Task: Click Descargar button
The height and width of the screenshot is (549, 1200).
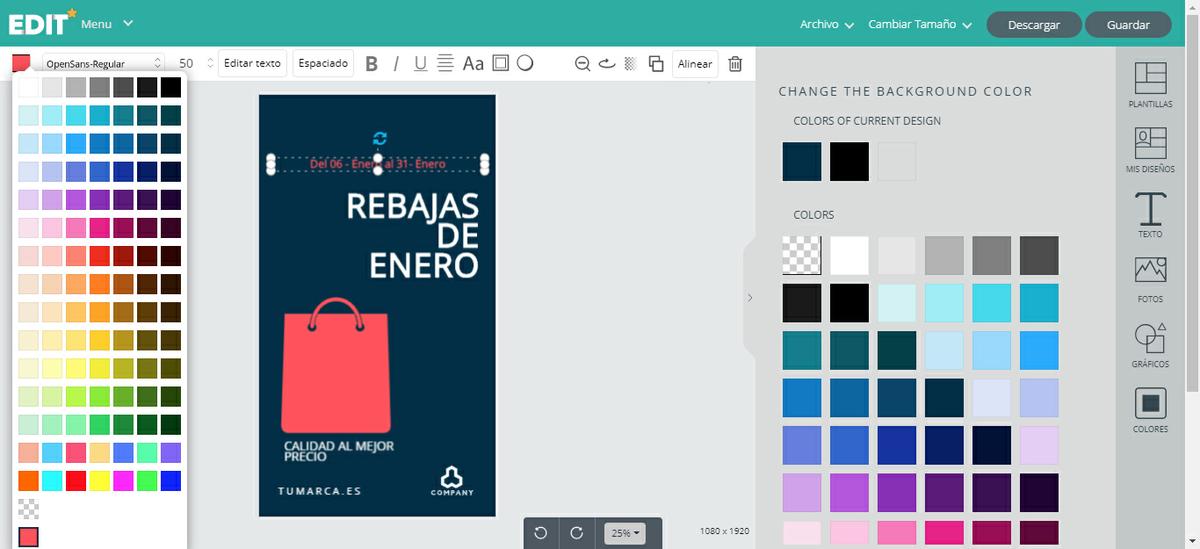Action: (1034, 25)
